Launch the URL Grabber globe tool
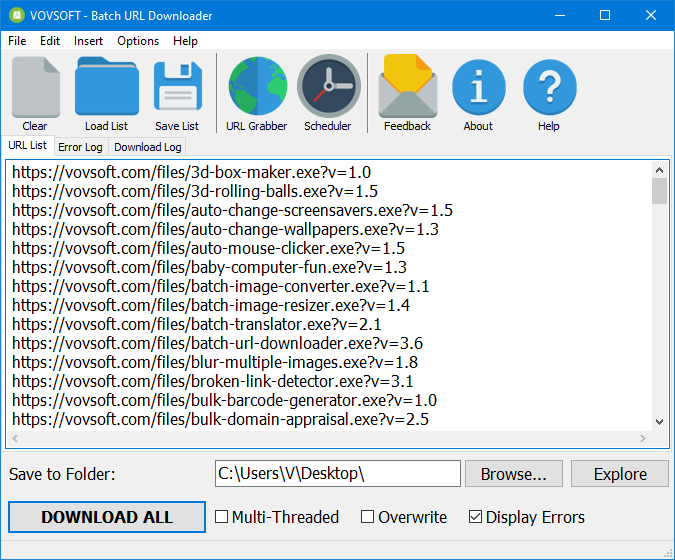675x560 pixels. 257,86
